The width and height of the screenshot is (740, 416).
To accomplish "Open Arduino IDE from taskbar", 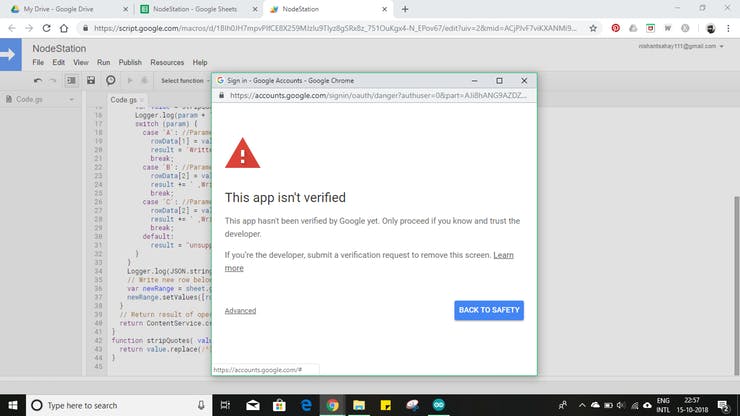I will (x=438, y=405).
